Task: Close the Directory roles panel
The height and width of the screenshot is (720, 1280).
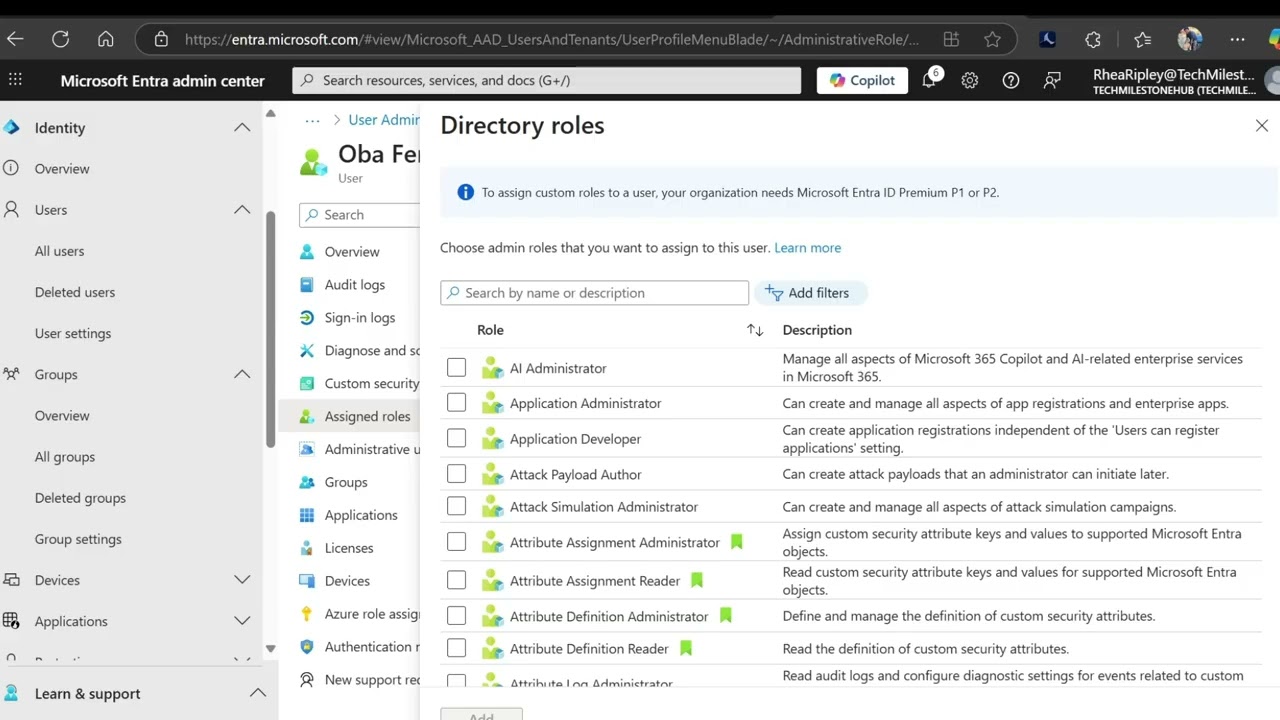Action: point(1262,125)
